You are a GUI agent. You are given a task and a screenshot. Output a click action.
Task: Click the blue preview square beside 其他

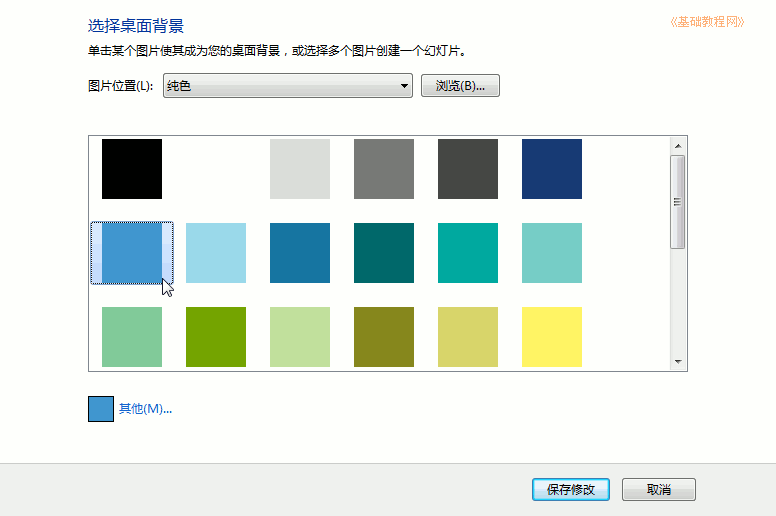[101, 409]
